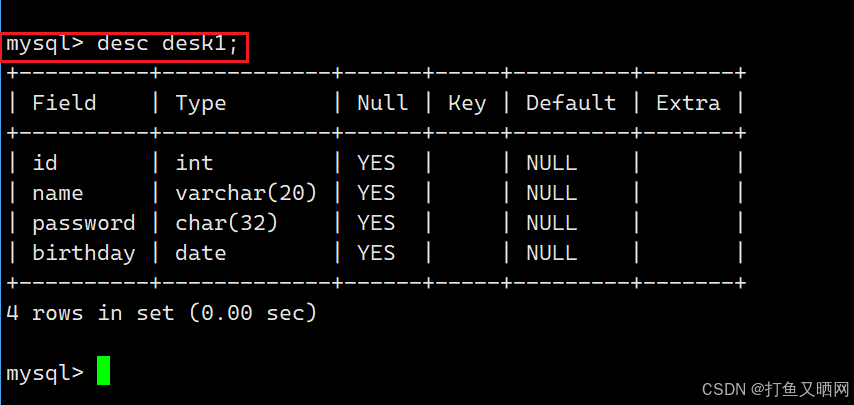The image size is (854, 405).
Task: Select the 'char(32)' type value
Action: pyautogui.click(x=227, y=223)
